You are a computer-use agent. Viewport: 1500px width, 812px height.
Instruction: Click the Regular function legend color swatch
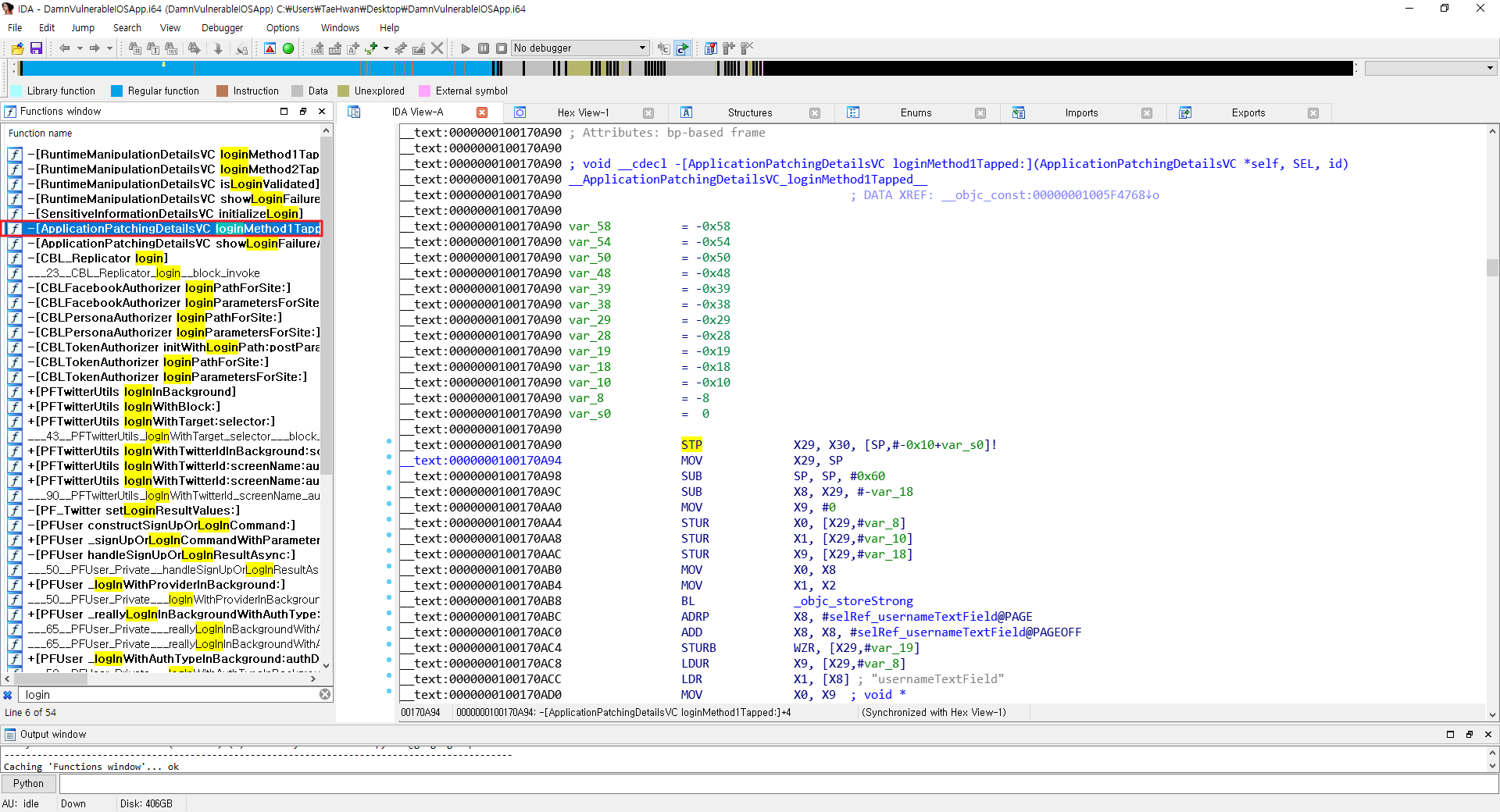(x=116, y=91)
